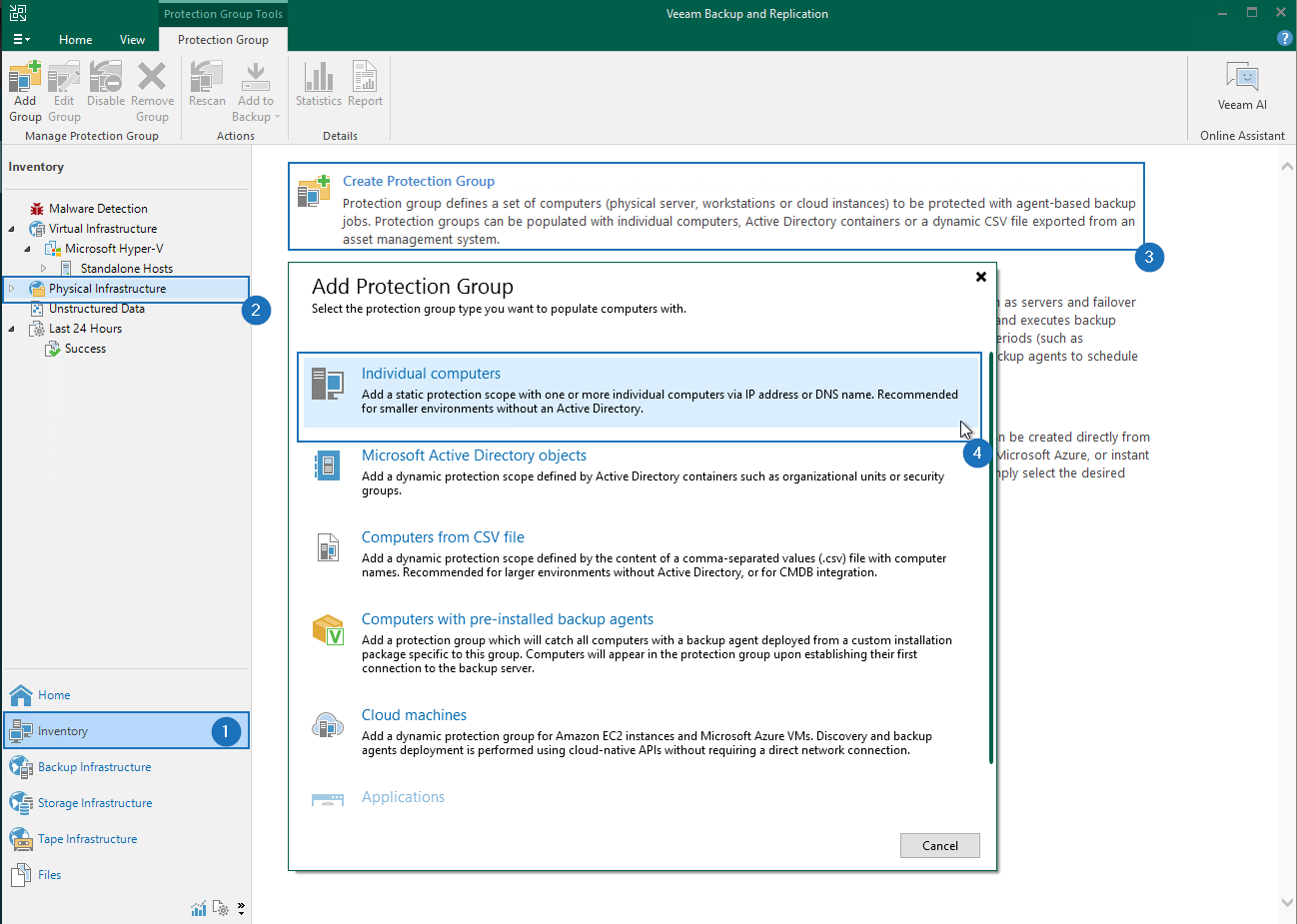Select Success under Last 24 Hours
1297x924 pixels.
pyautogui.click(x=85, y=349)
